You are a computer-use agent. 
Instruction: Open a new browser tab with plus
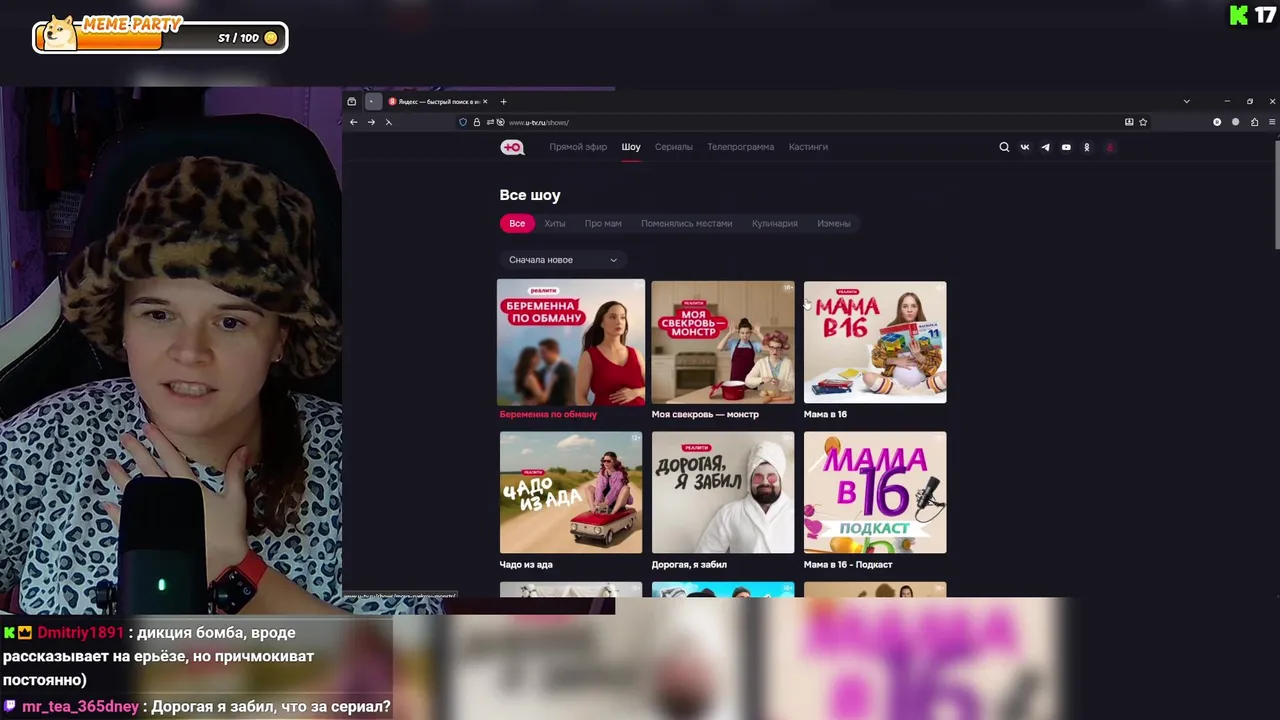pos(503,101)
